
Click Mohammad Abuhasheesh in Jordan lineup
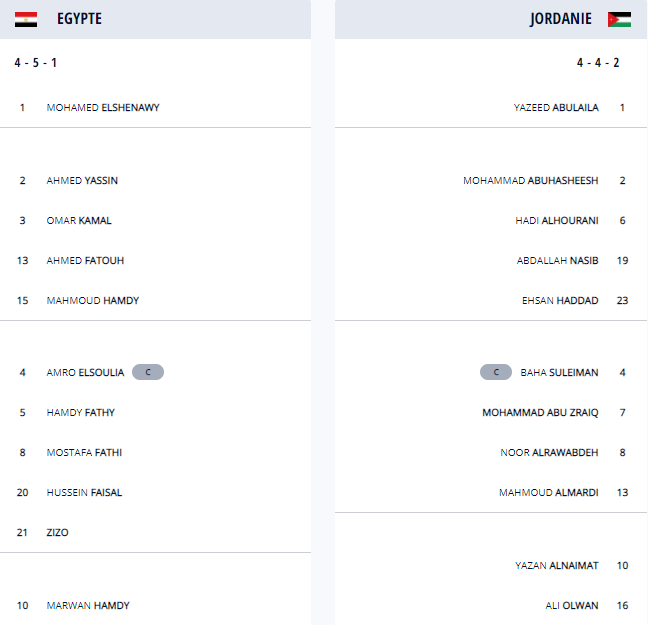(531, 181)
